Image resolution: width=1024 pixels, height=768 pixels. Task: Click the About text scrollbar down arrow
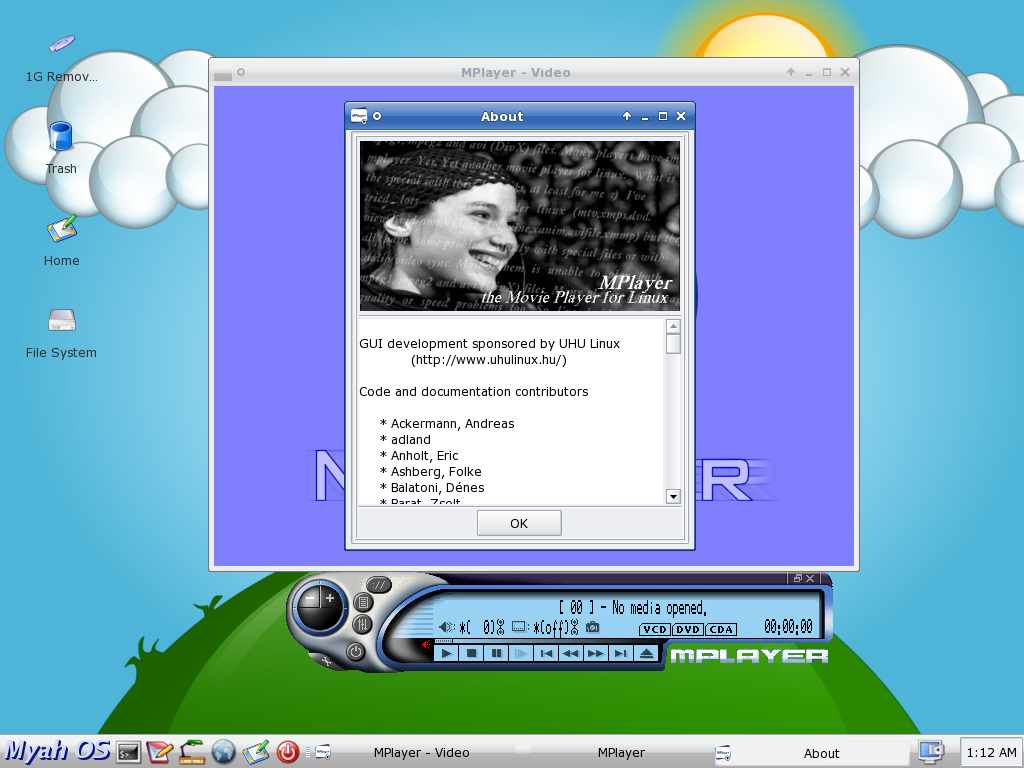click(673, 496)
